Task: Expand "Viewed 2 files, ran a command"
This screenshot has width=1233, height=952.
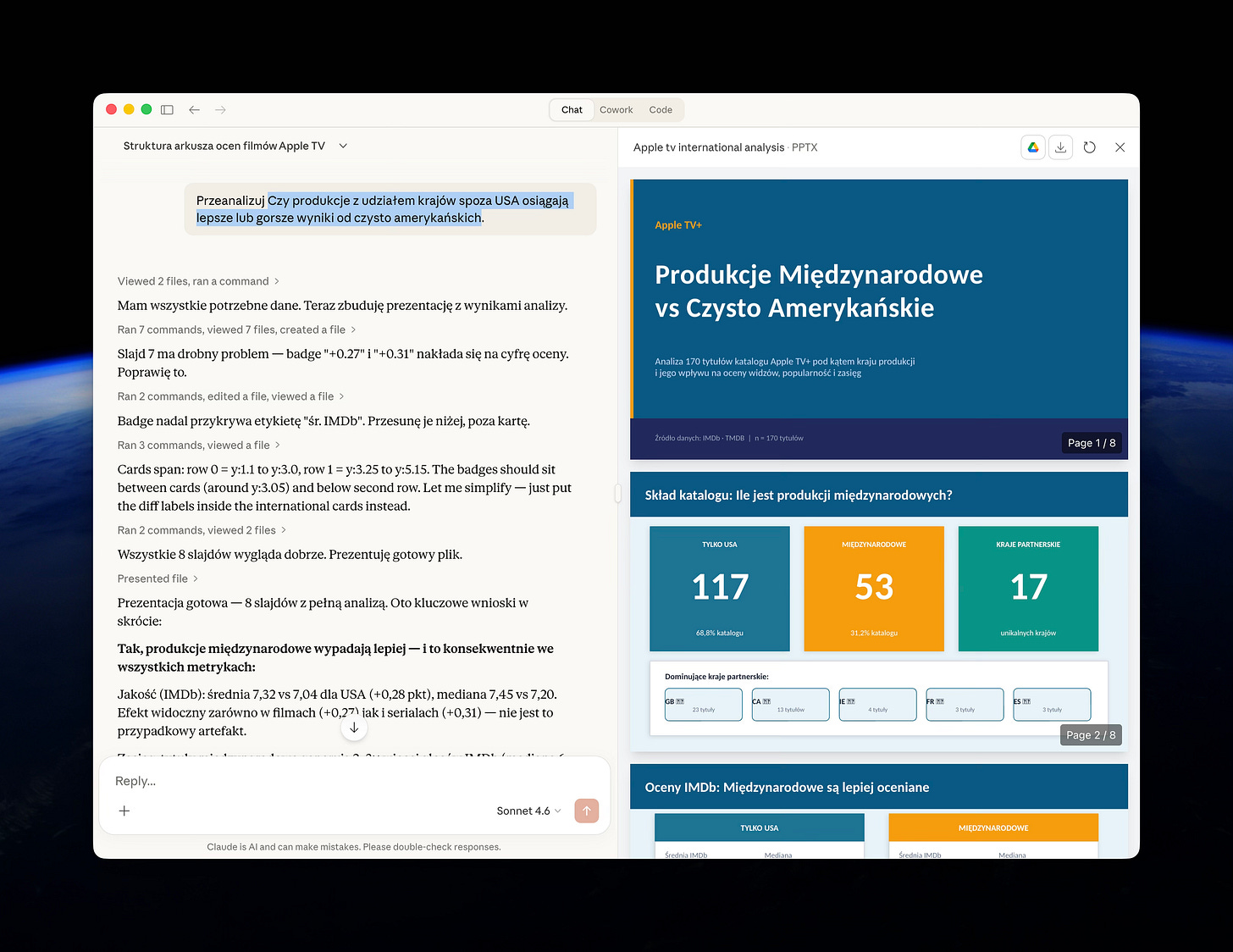Action: coord(198,281)
